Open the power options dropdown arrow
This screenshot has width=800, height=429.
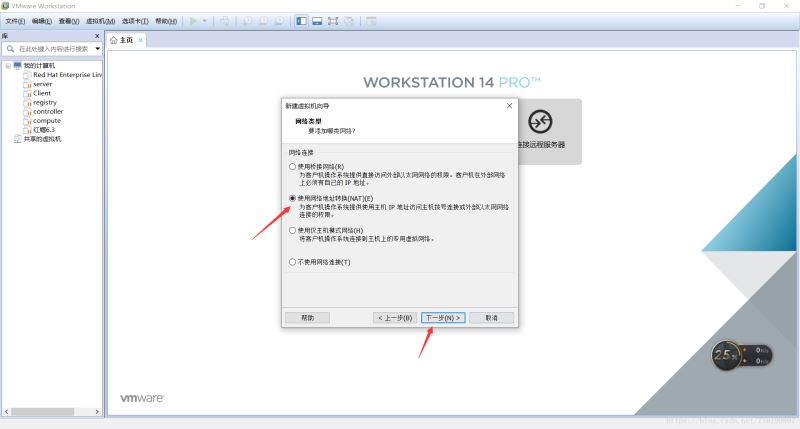tap(206, 20)
